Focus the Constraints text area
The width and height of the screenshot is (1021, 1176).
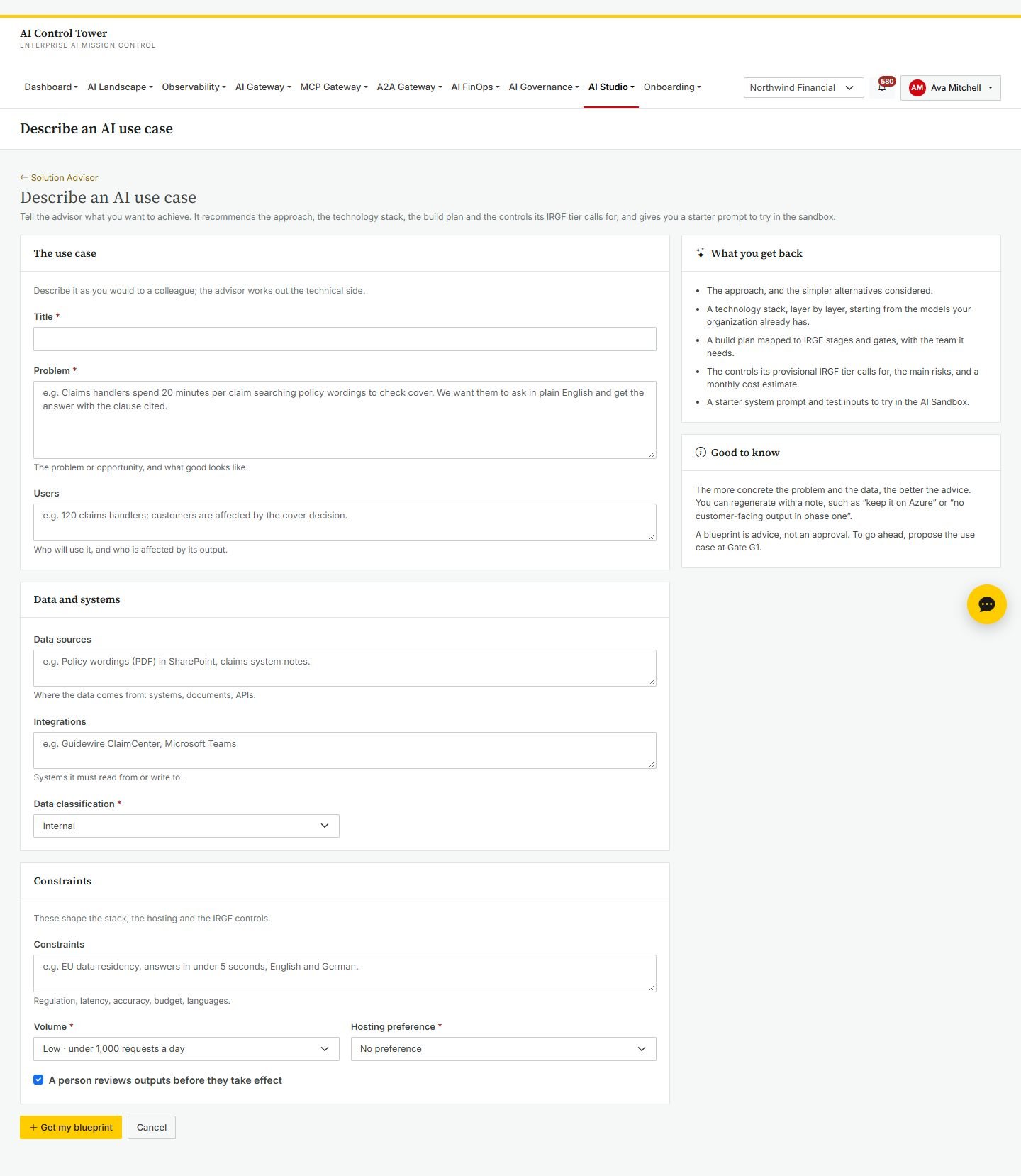[x=345, y=973]
